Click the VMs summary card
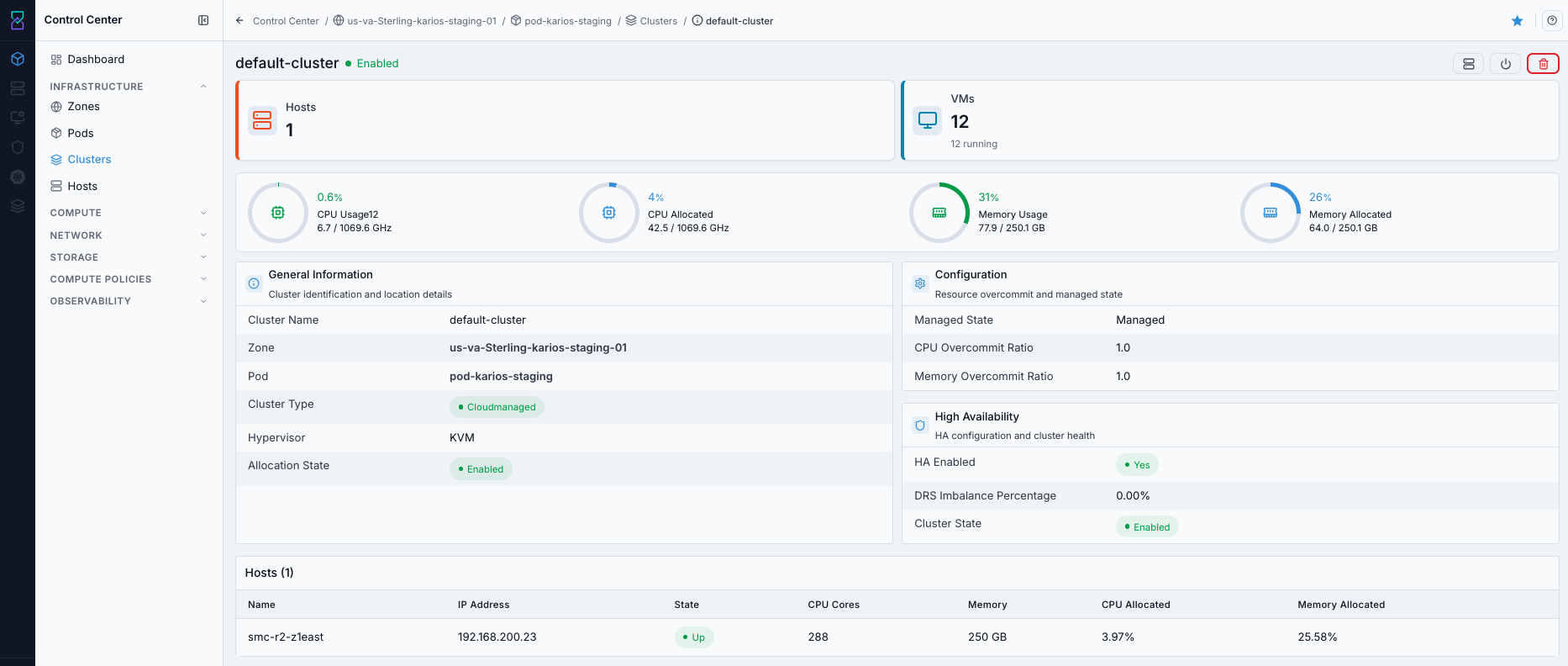The image size is (1568, 666). (1230, 120)
